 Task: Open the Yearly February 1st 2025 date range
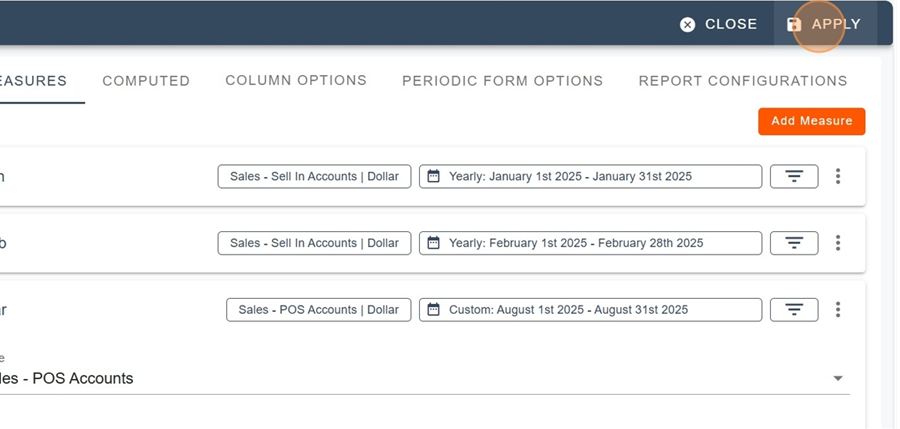591,243
